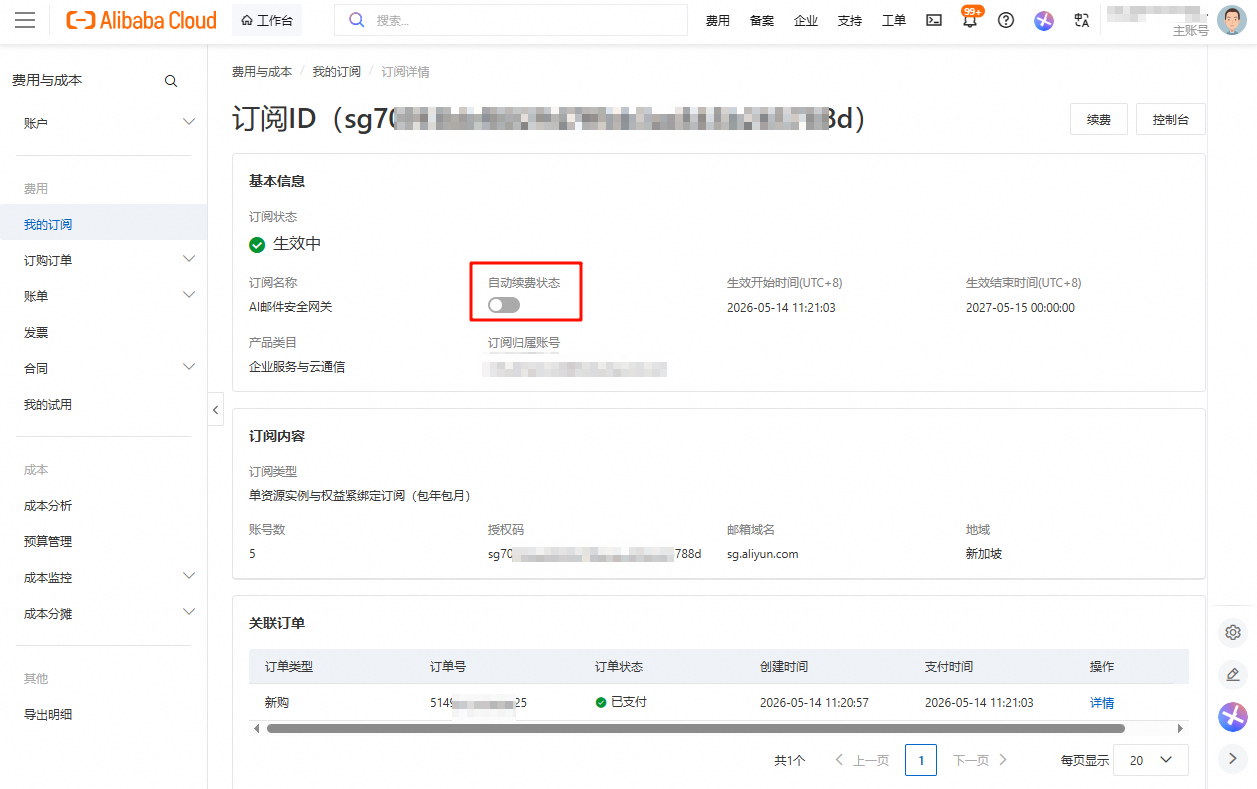The height and width of the screenshot is (789, 1257).
Task: Open the user avatar menu
Action: click(x=1232, y=20)
